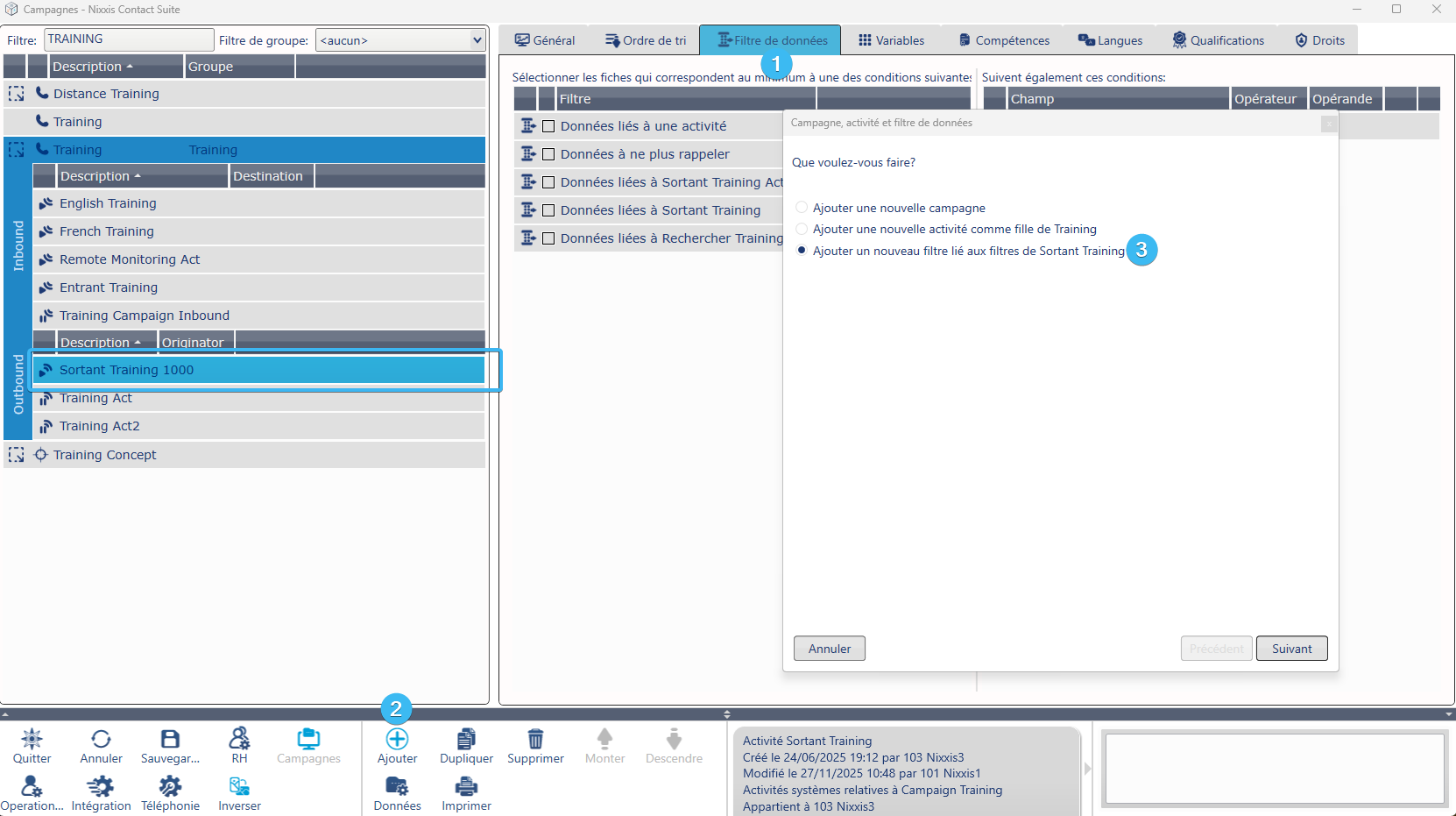
Task: Click the Supprimer trash icon
Action: [535, 739]
